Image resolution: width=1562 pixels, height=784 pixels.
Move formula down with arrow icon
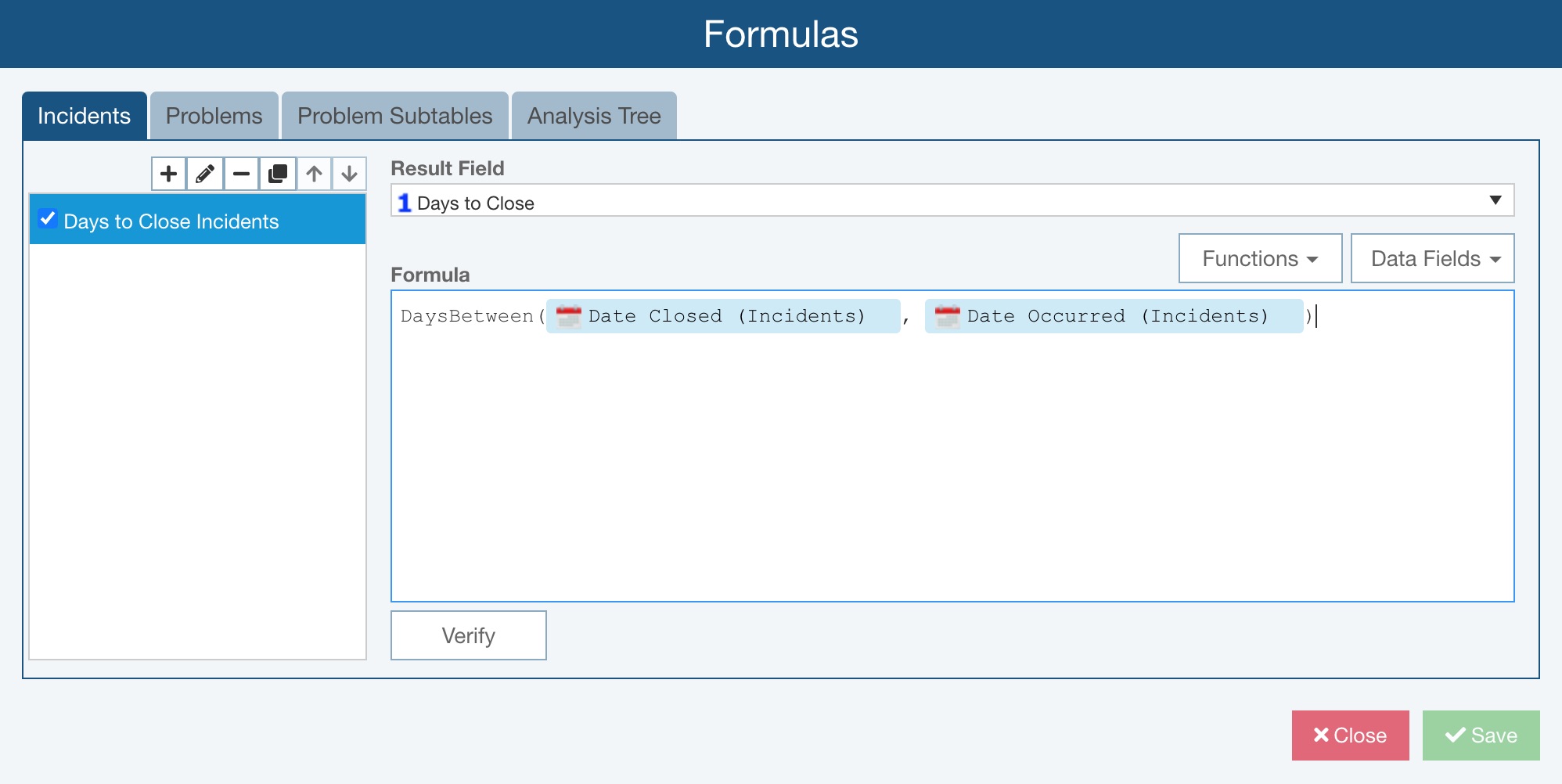(x=349, y=174)
